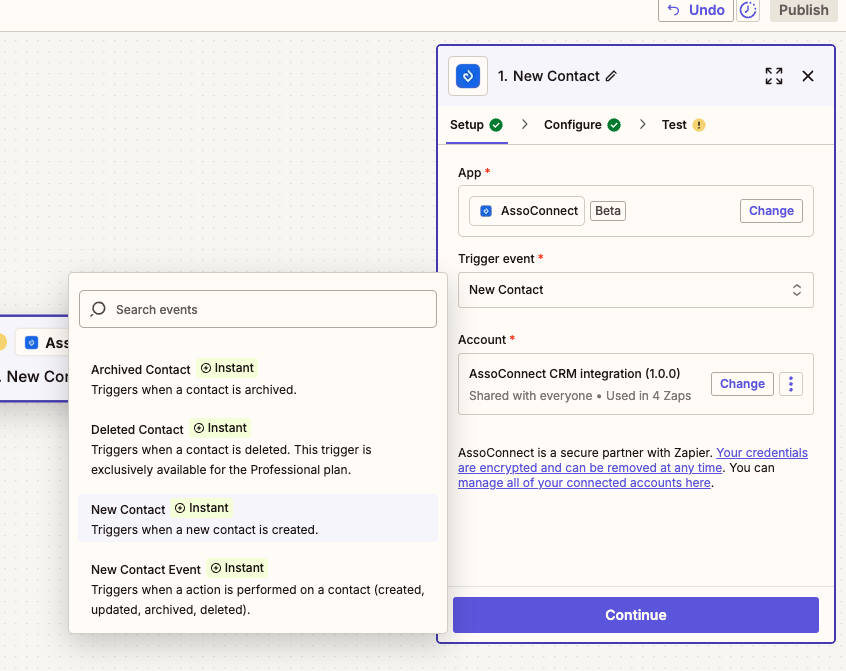Click the Publish button
This screenshot has width=846, height=671.
point(803,10)
